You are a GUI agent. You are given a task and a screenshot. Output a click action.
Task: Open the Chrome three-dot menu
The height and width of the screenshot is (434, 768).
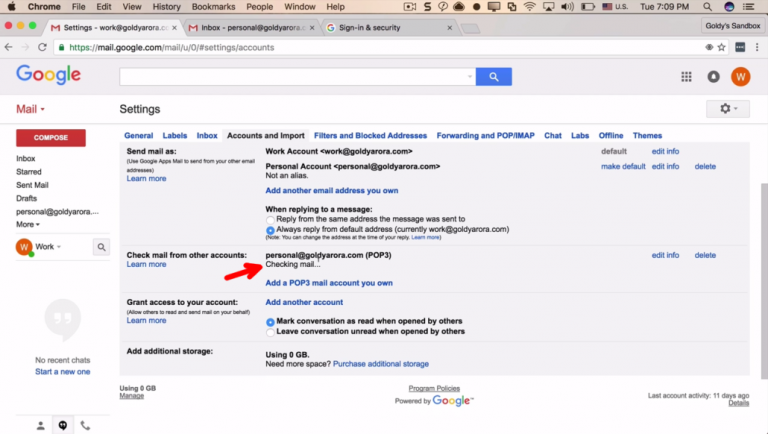pos(757,47)
